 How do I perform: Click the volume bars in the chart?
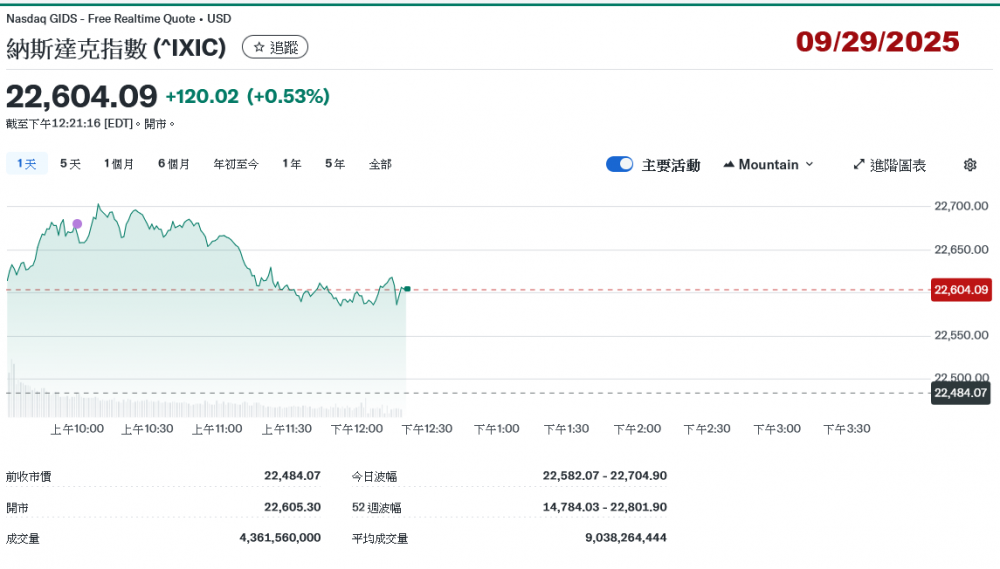[x=200, y=404]
